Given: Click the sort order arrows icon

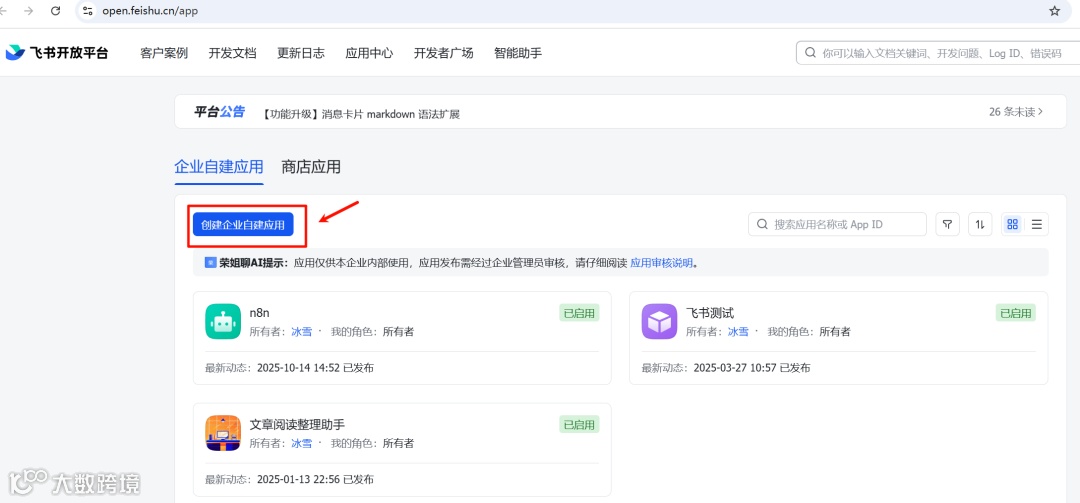Looking at the screenshot, I should coord(980,224).
